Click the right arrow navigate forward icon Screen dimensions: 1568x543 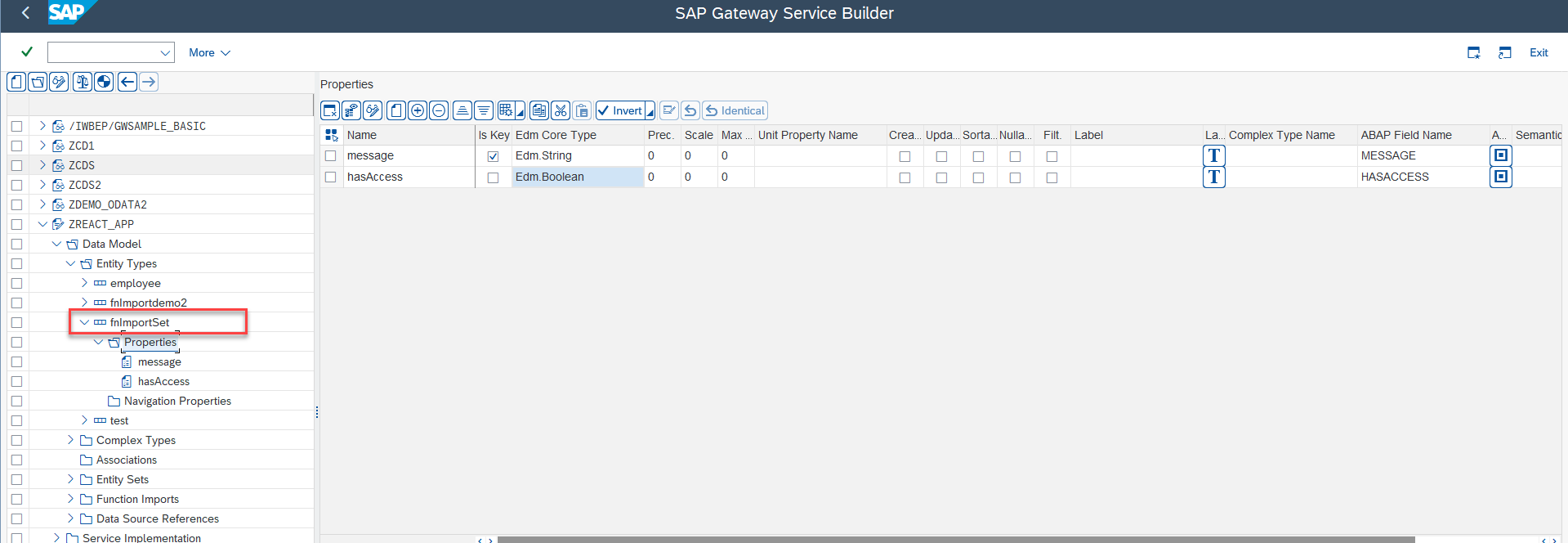pyautogui.click(x=148, y=82)
